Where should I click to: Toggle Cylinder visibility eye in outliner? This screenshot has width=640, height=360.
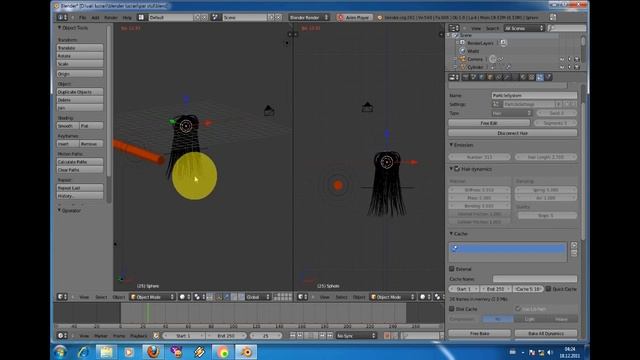[562, 67]
